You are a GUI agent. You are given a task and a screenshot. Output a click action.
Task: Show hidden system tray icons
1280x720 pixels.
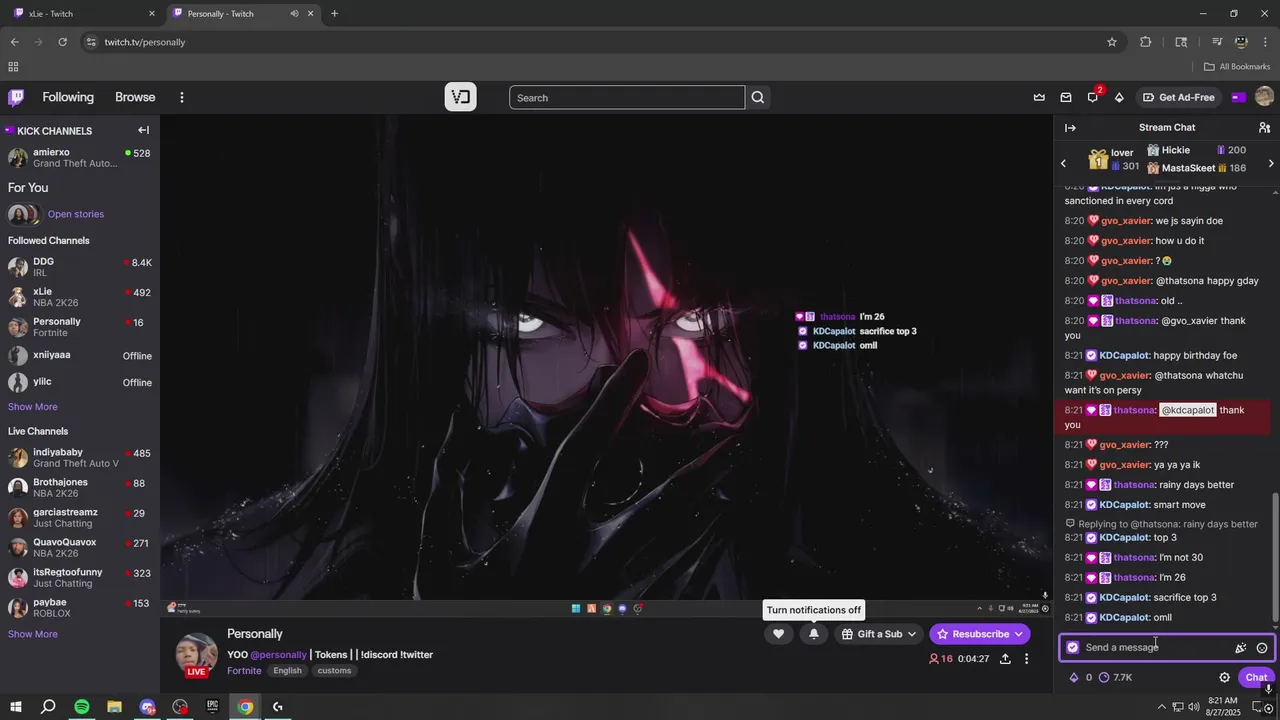[x=1162, y=707]
